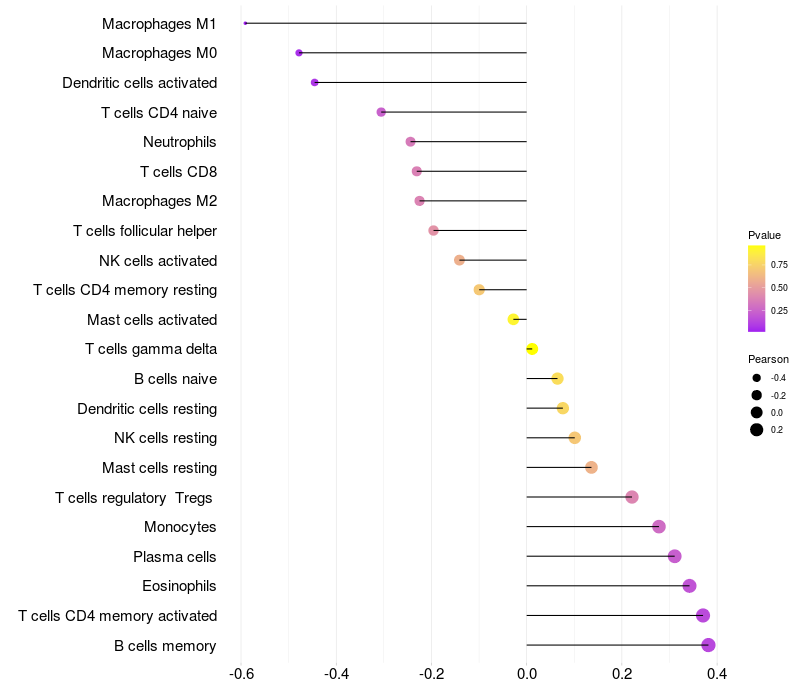Select the NK cells resting label

[166, 438]
